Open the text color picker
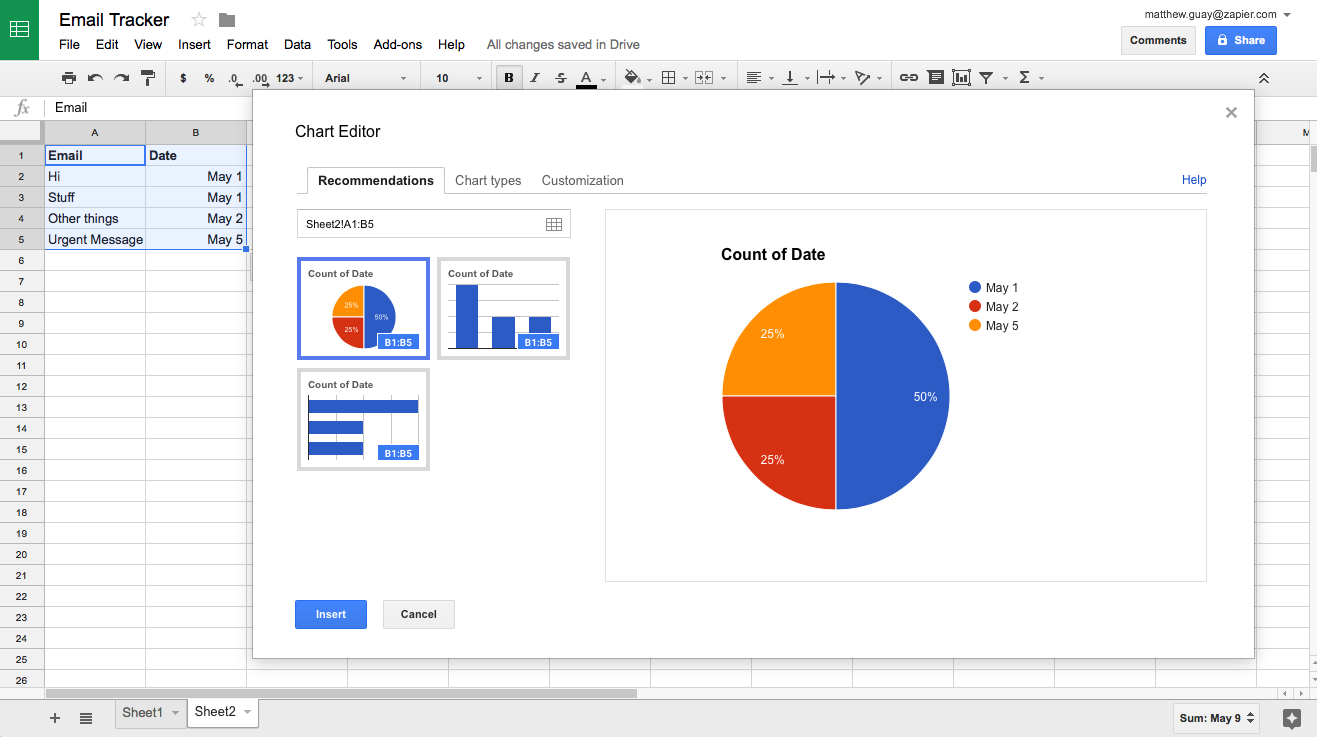The height and width of the screenshot is (737, 1317). click(586, 78)
